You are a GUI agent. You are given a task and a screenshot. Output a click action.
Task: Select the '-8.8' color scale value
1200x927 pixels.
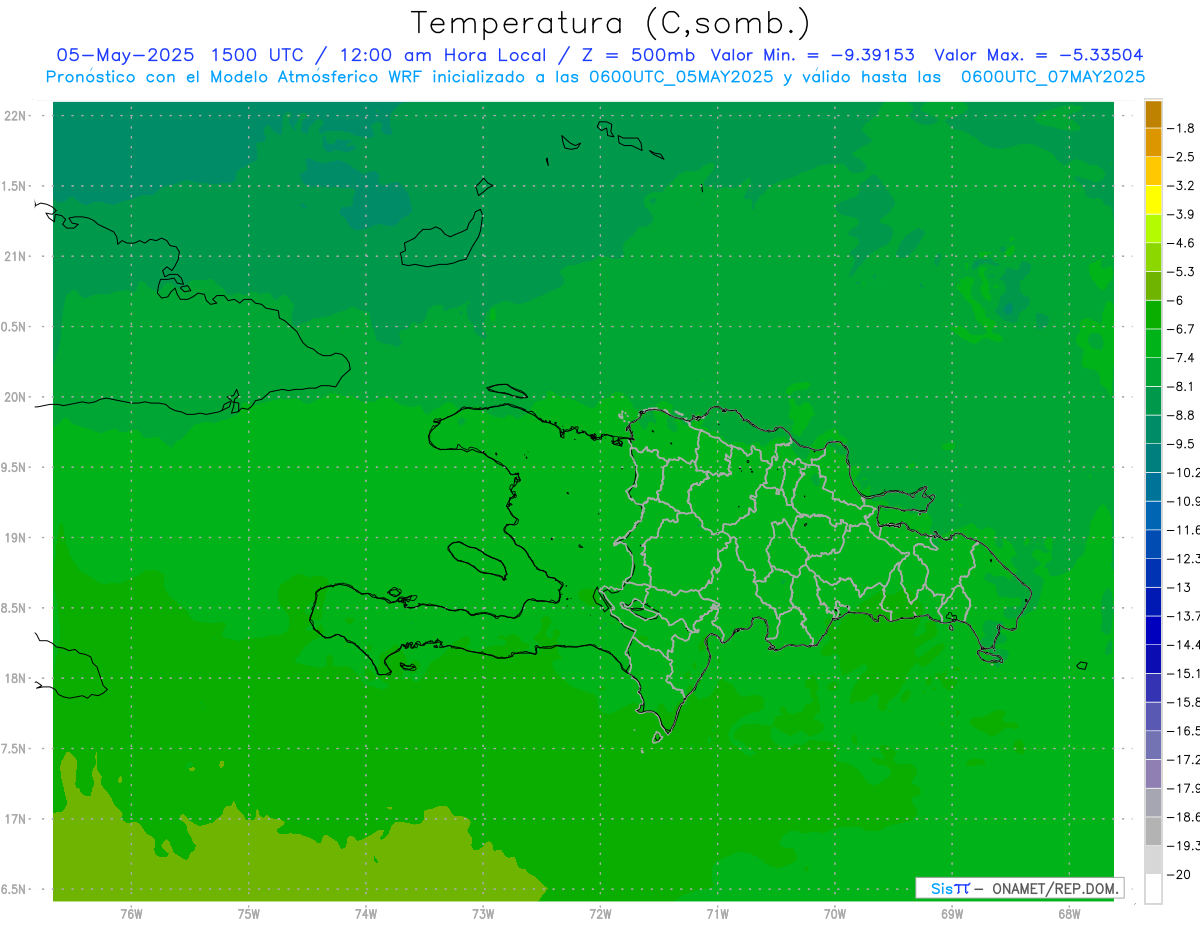point(1182,415)
